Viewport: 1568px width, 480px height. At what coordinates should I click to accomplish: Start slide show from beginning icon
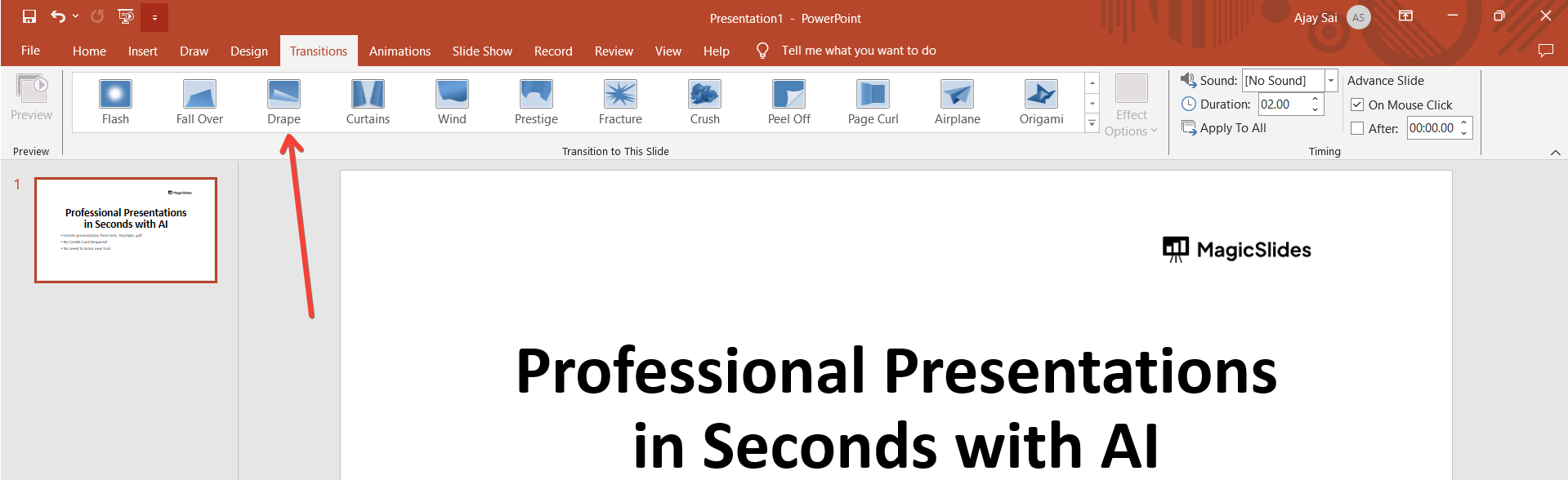(x=126, y=16)
